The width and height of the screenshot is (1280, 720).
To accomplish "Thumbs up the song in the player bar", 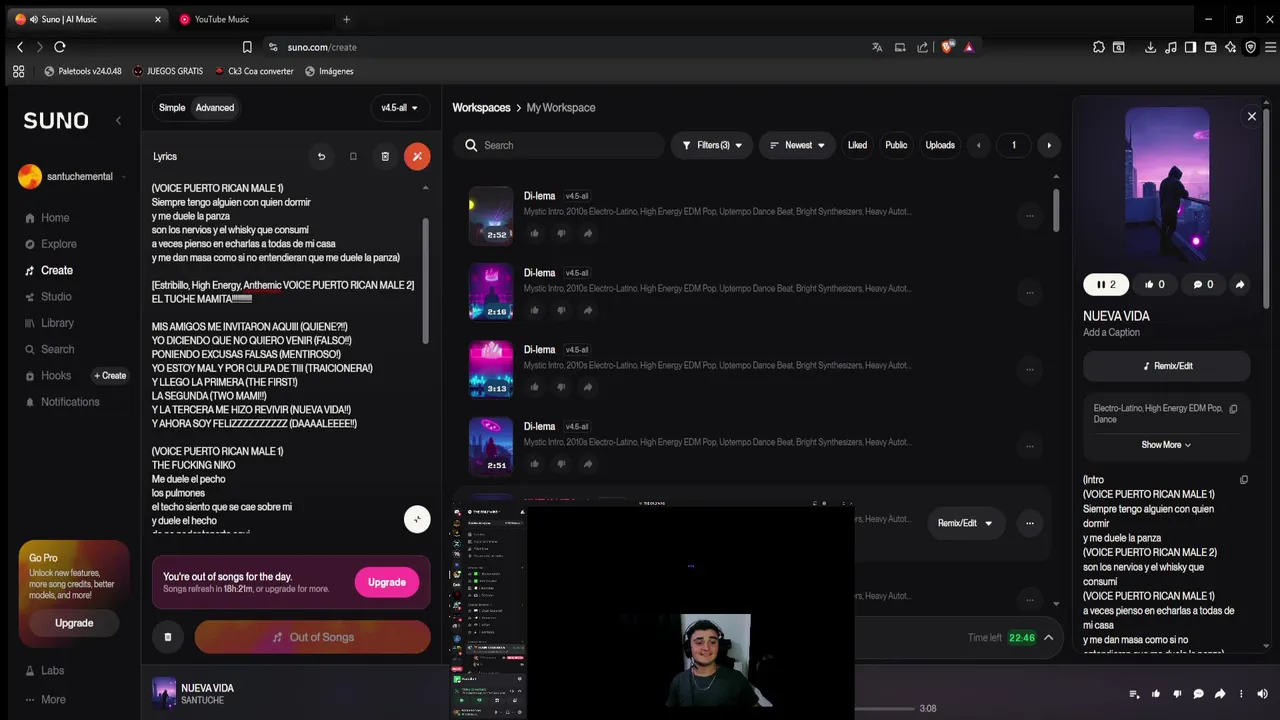I will click(1156, 694).
